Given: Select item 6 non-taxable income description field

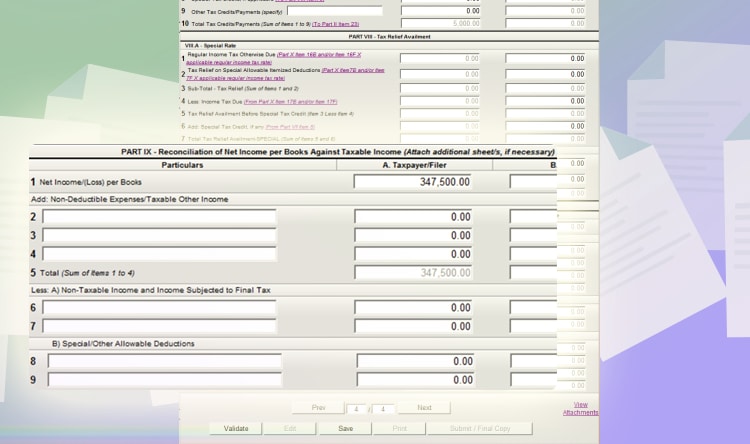Looking at the screenshot, I should click(x=159, y=308).
